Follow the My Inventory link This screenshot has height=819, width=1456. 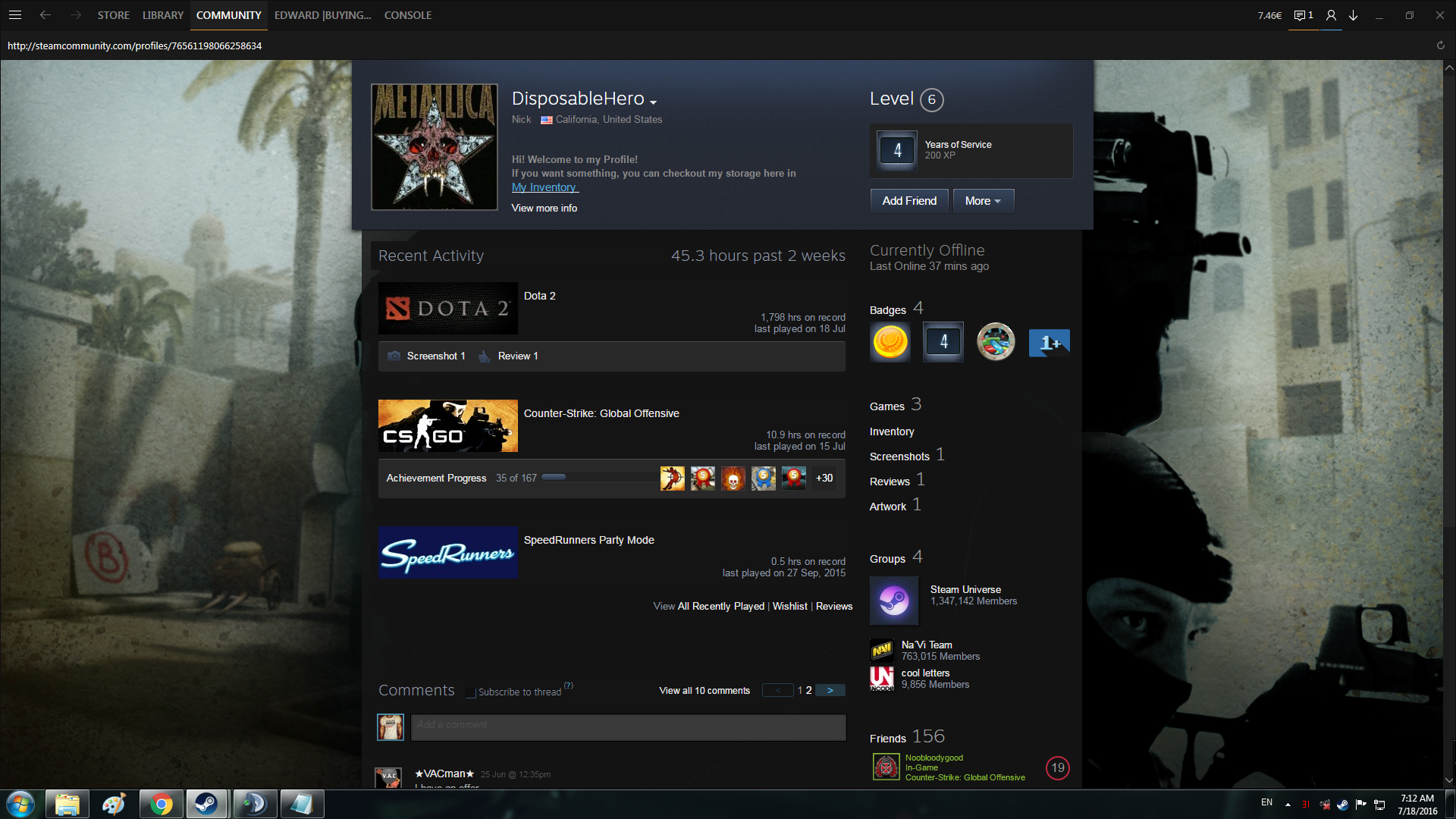[x=544, y=187]
